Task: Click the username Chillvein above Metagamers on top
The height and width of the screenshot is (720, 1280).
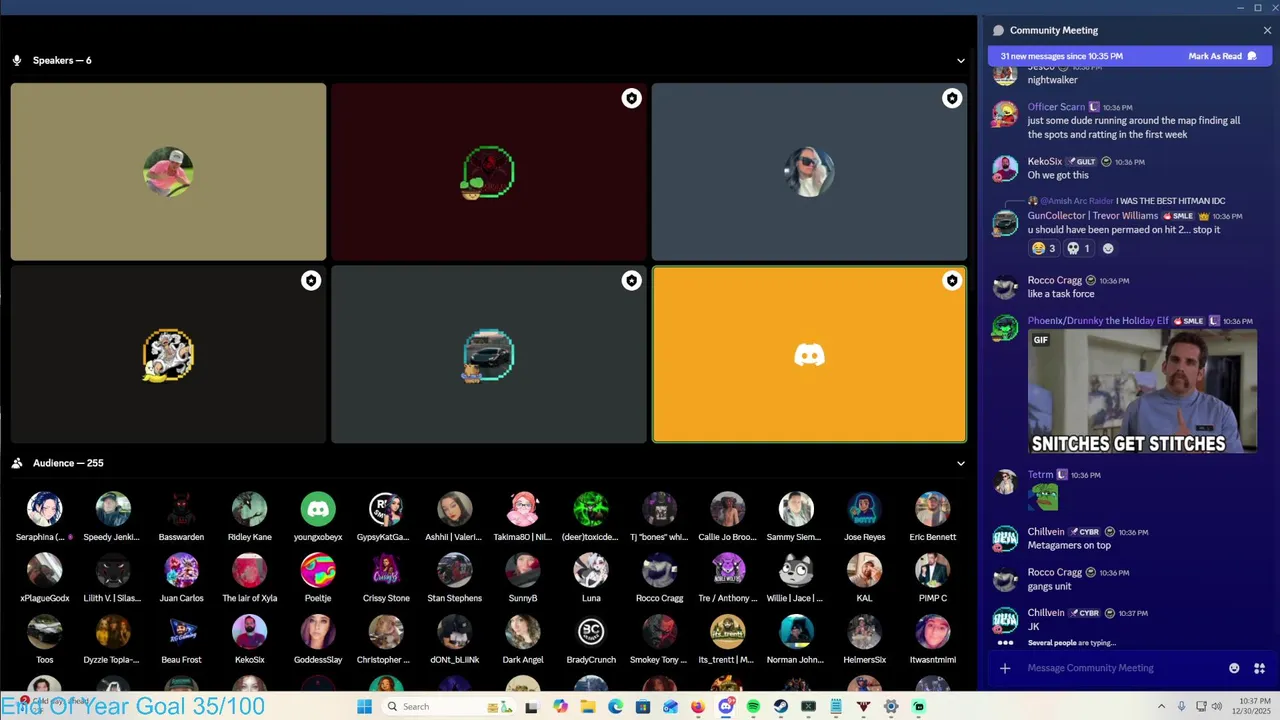Action: (1046, 532)
